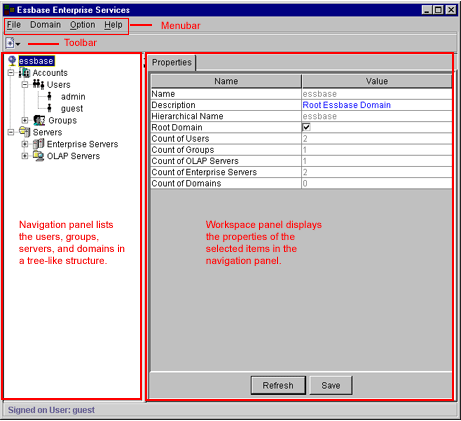Click the Enterprise Servers icon
The height and width of the screenshot is (421, 461).
click(x=38, y=144)
